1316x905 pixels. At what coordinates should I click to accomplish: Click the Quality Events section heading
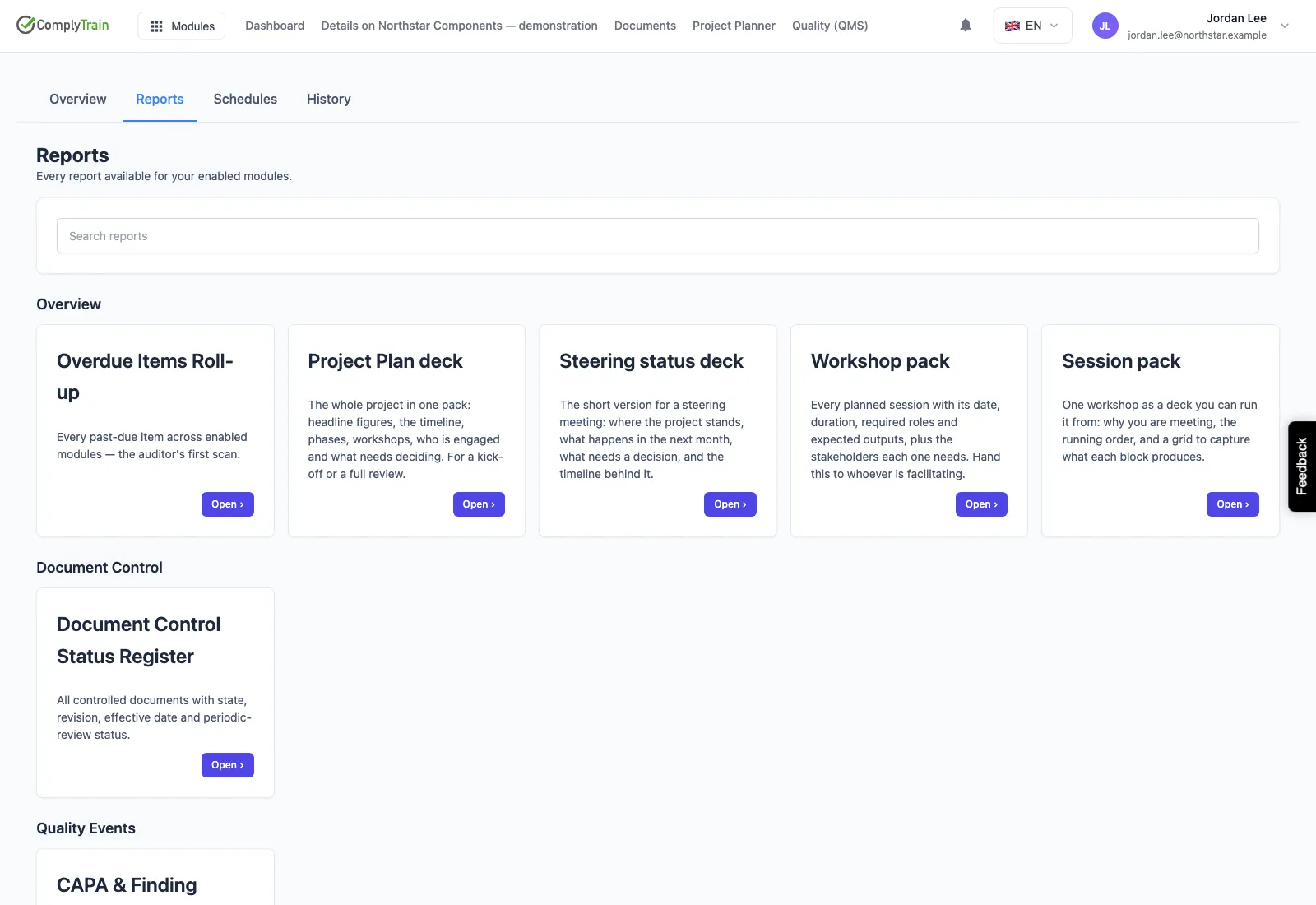click(86, 828)
